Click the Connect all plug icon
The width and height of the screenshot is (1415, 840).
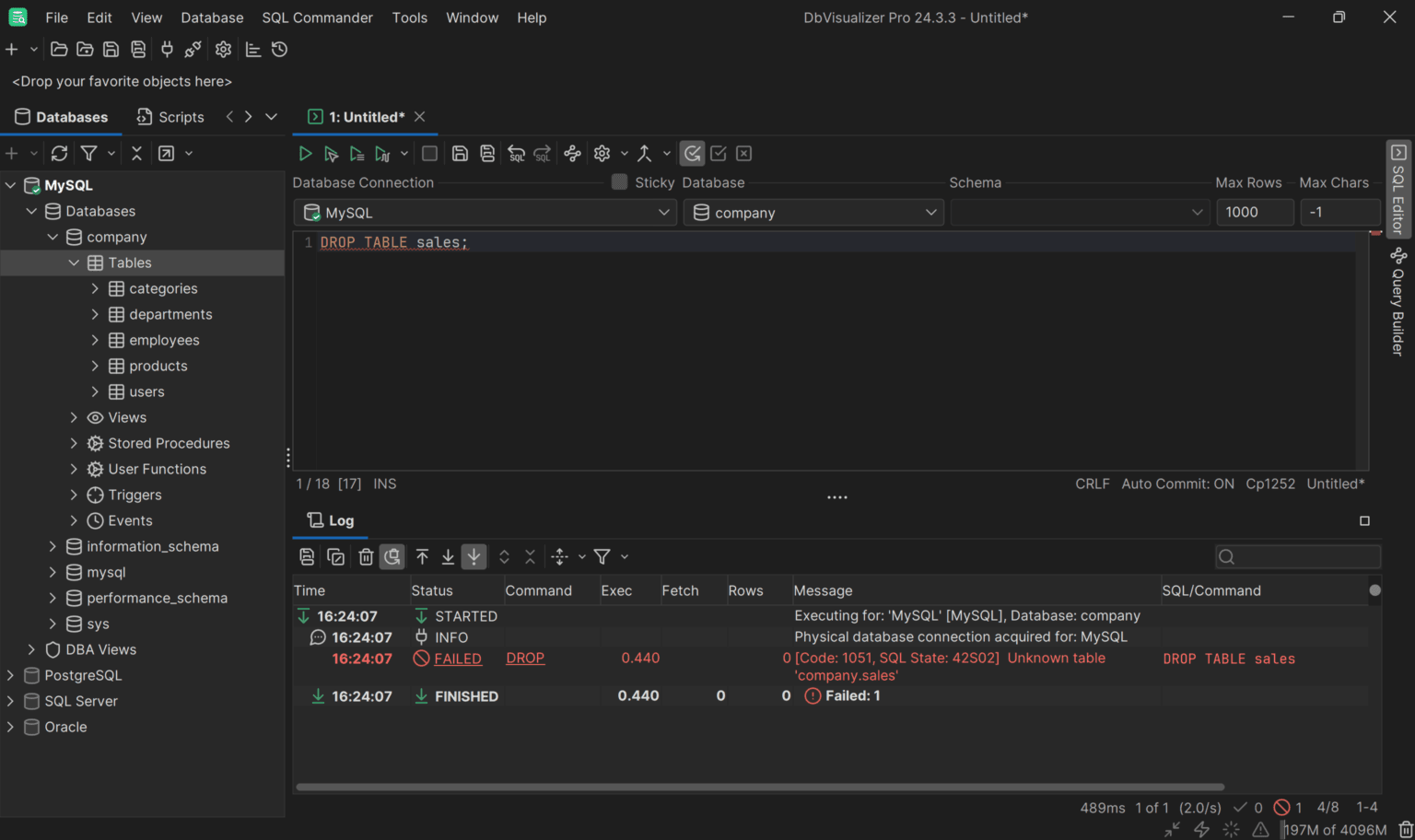click(x=167, y=50)
